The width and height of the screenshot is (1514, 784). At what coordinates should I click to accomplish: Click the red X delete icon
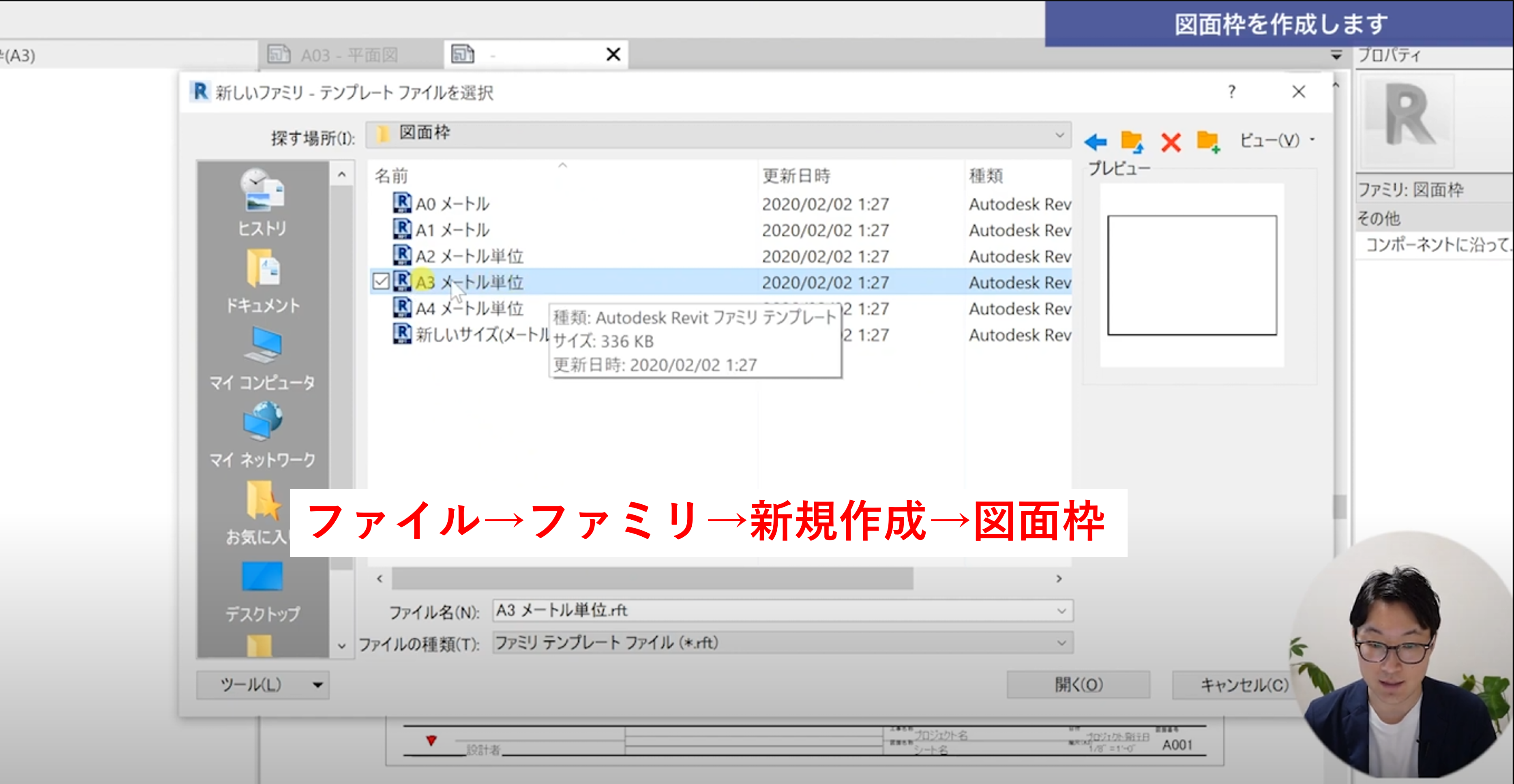1171,141
